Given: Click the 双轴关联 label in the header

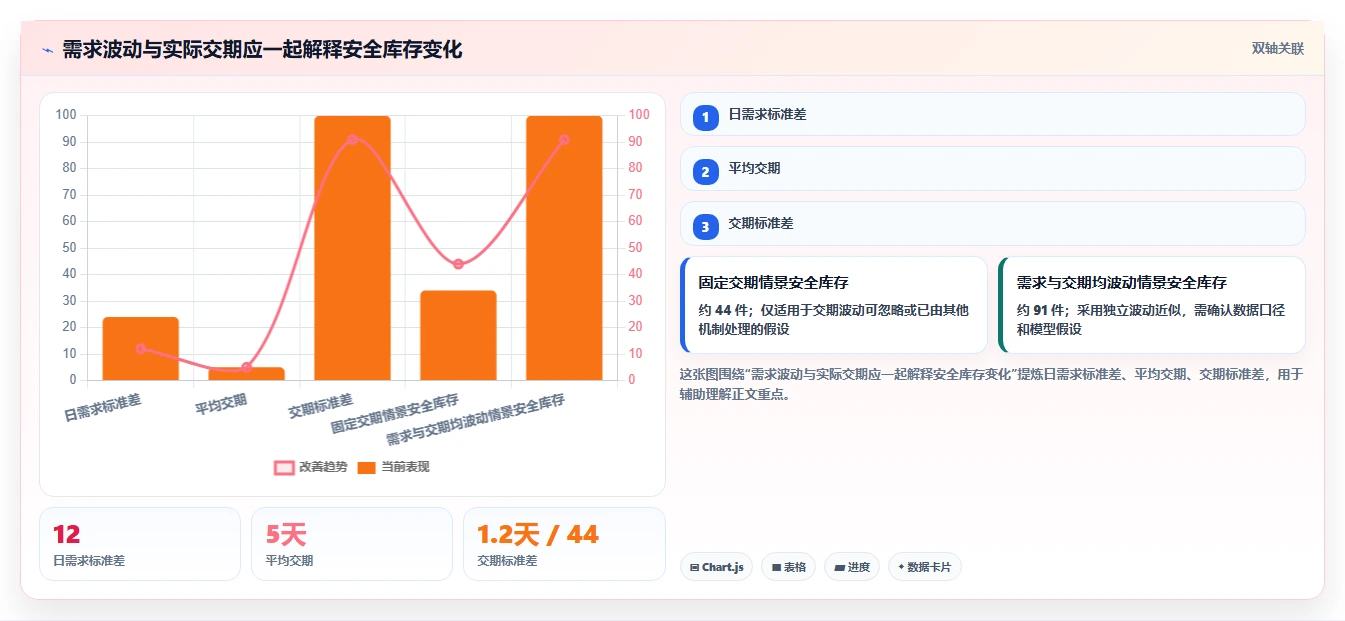Looking at the screenshot, I should click(x=1277, y=49).
